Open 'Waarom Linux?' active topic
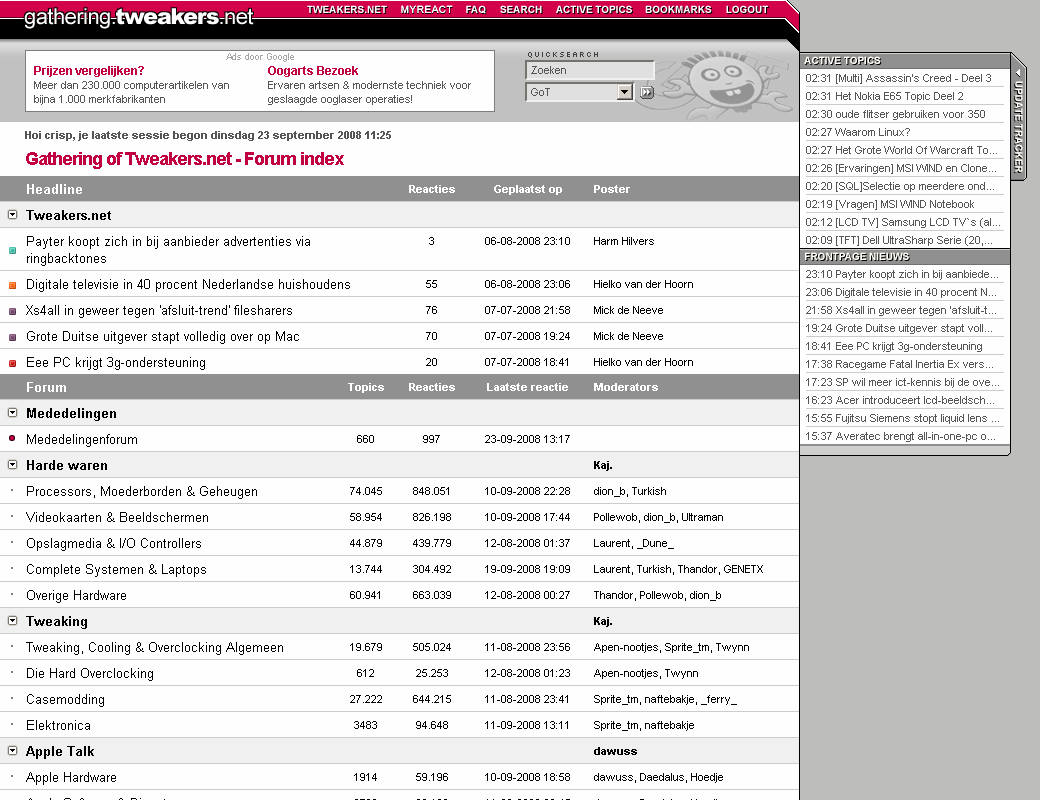 coord(857,132)
